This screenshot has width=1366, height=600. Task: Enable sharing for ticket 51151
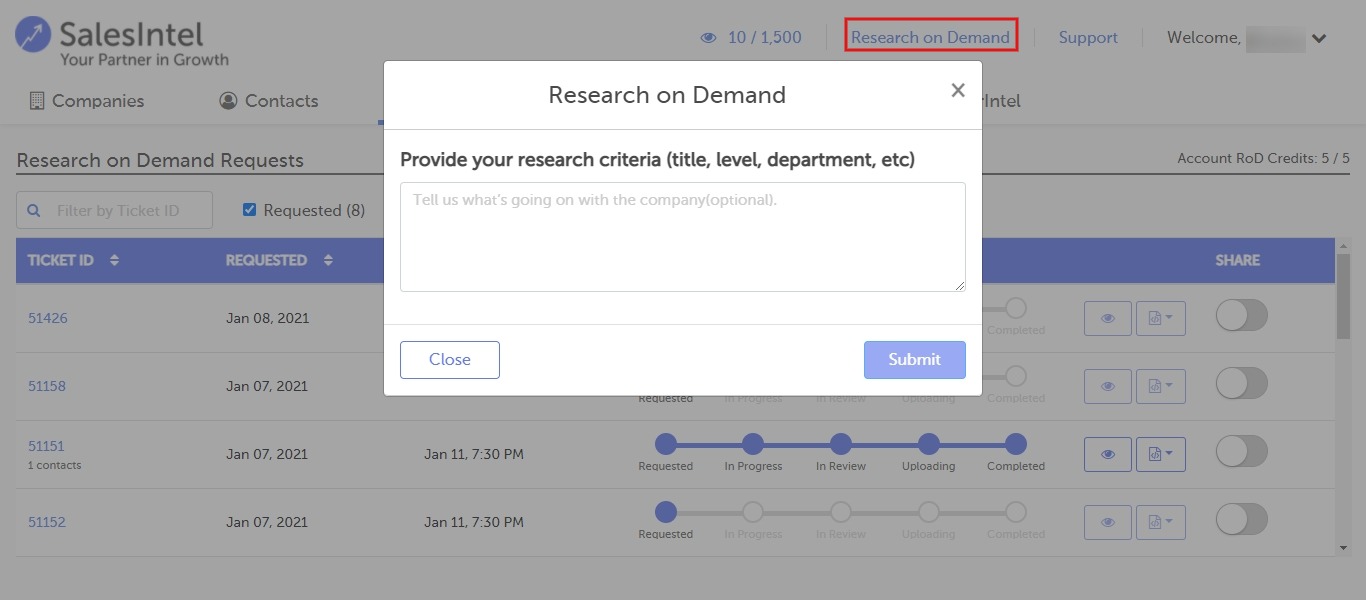tap(1242, 452)
